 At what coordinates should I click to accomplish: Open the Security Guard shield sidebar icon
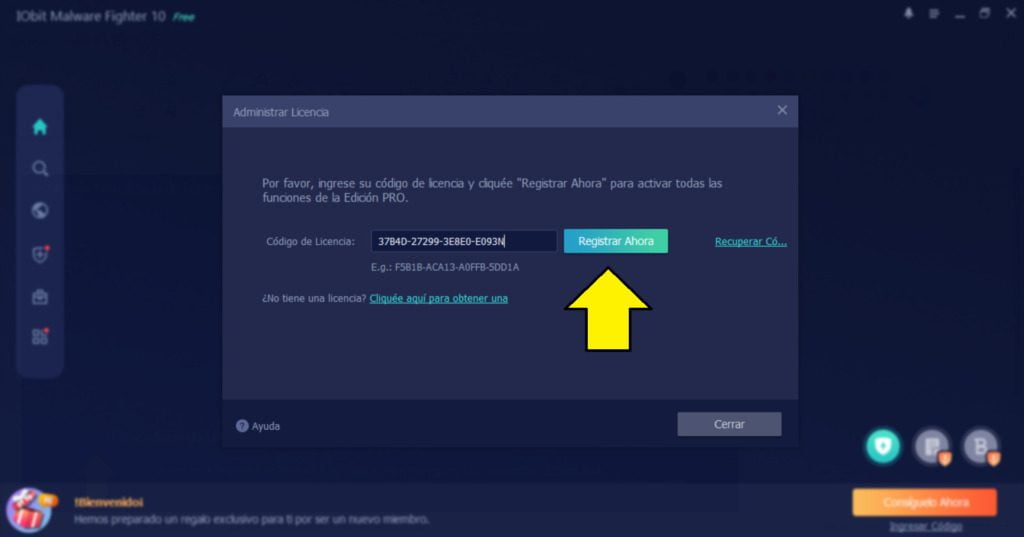coord(40,253)
